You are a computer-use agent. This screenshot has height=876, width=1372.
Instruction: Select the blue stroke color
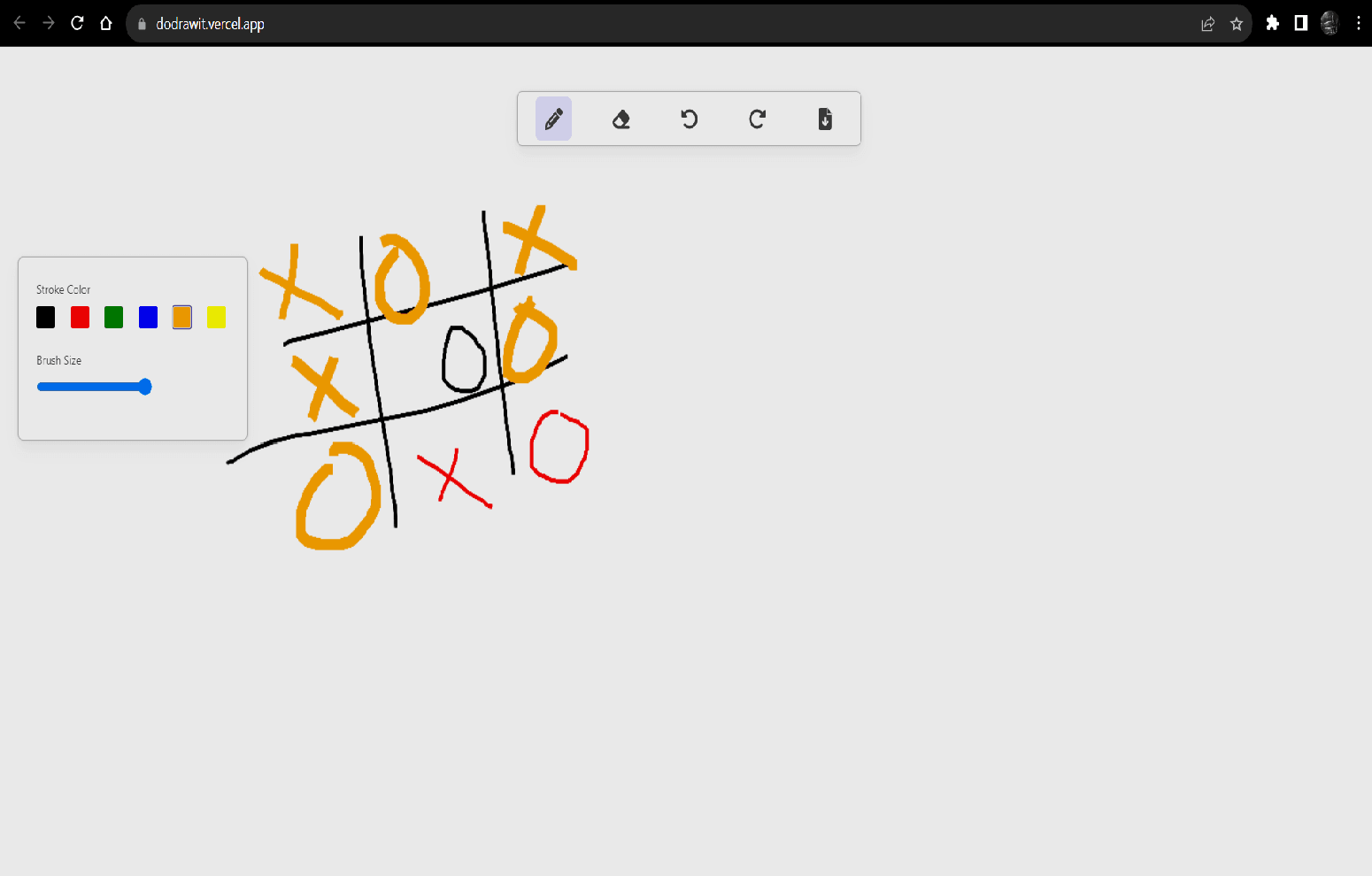pos(148,317)
